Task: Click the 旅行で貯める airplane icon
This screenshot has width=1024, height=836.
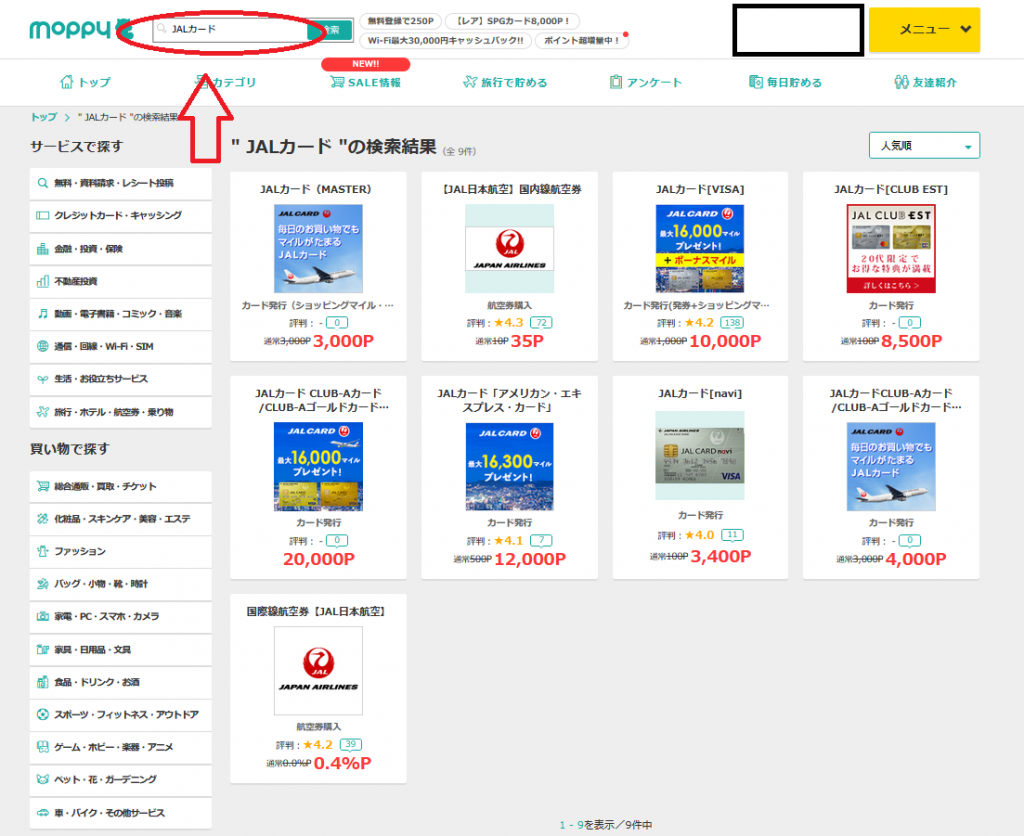Action: tap(470, 82)
